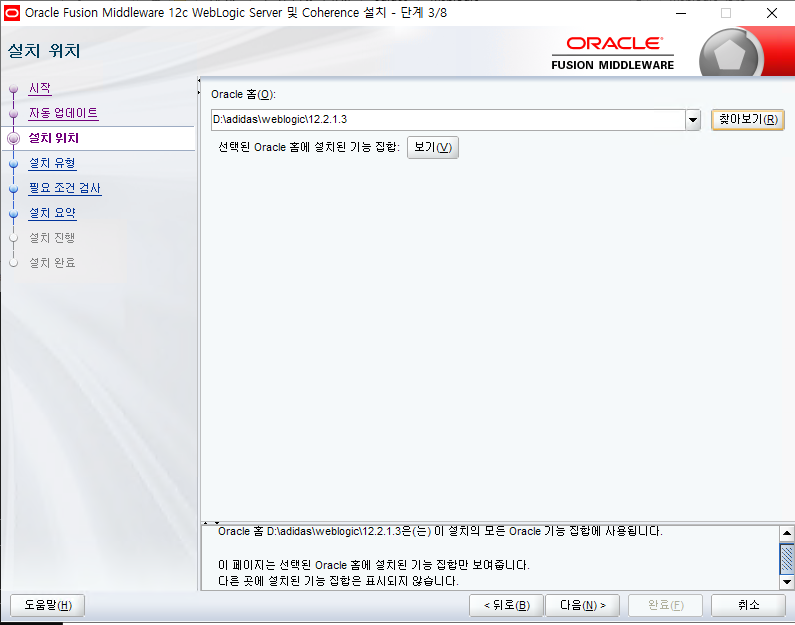Screen dimensions: 795x625
Task: Click the 'Oracle 홈(O):' label
Action: 243,95
